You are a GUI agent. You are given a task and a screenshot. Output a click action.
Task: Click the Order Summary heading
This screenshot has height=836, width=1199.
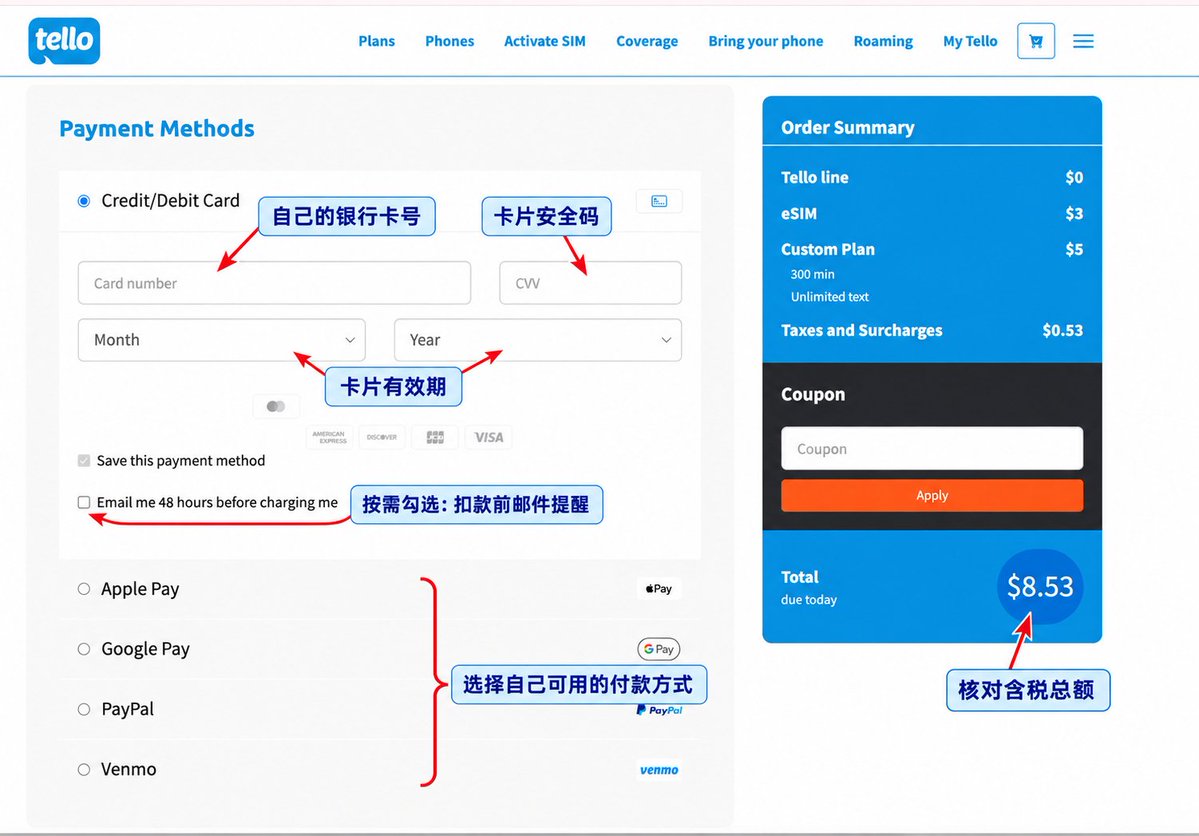(847, 128)
